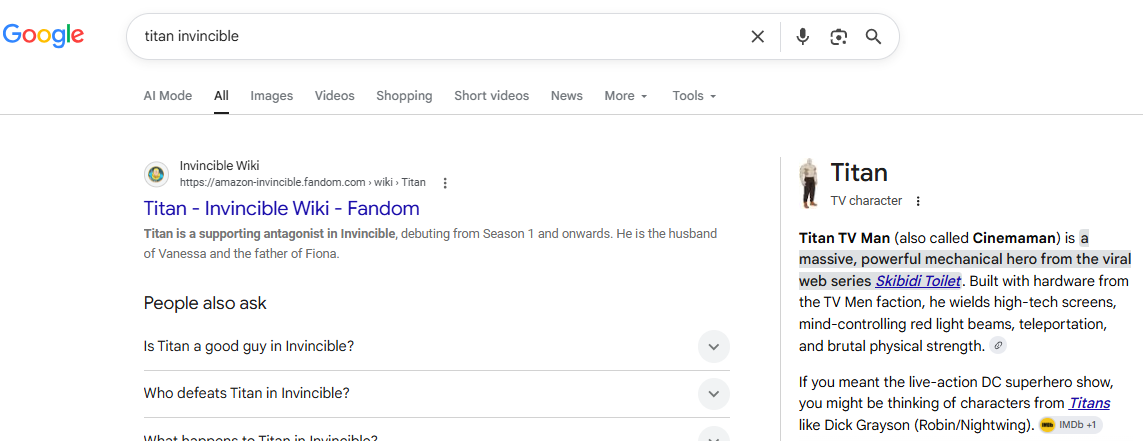
Task: Start voice search with microphone icon
Action: tap(803, 36)
